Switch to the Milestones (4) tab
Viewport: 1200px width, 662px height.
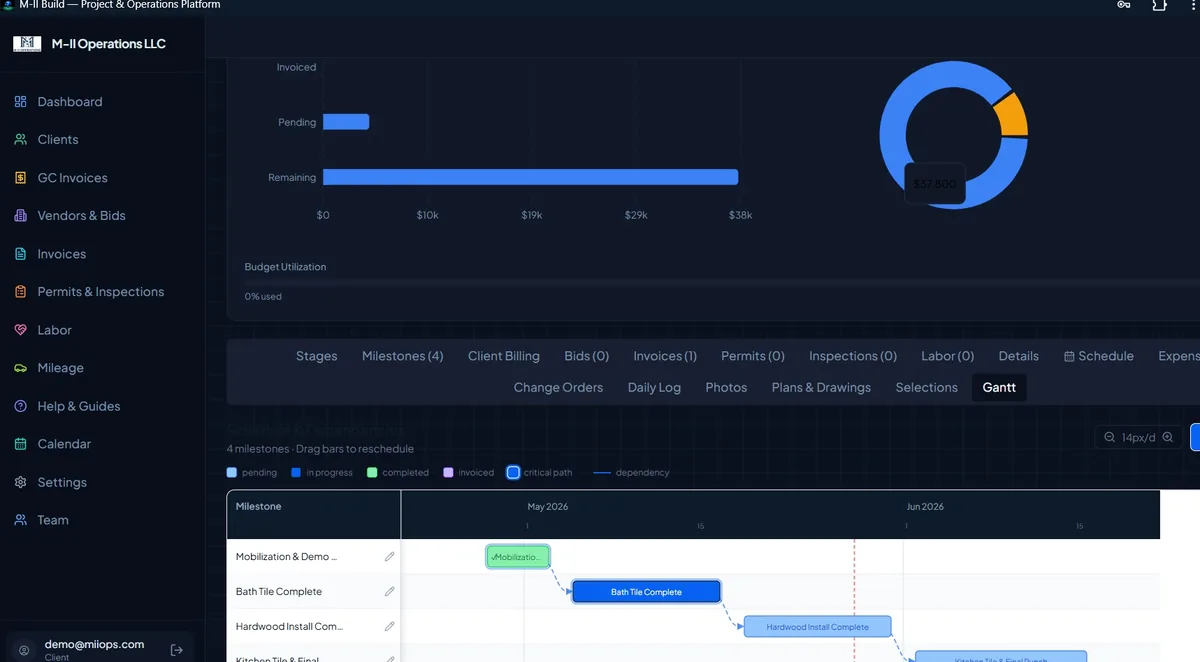[x=402, y=356]
